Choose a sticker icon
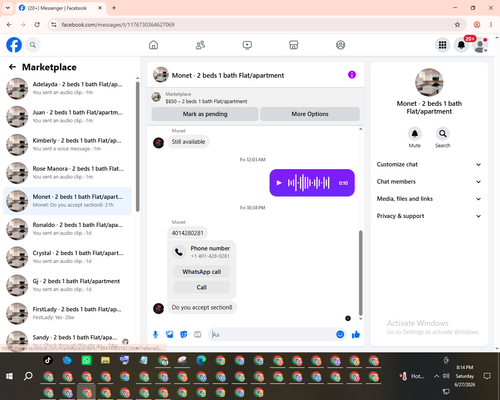This screenshot has width=500, height=400. click(184, 334)
